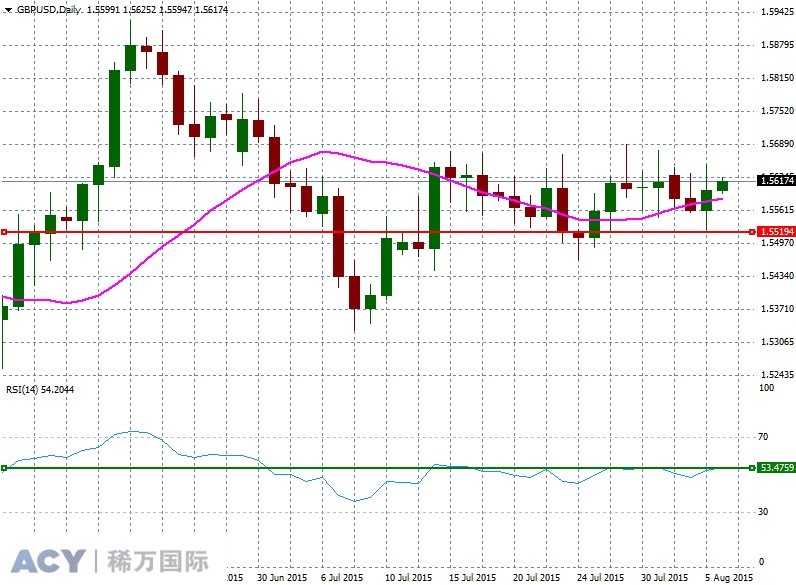Click the date label 30 Jun 2015
Image resolution: width=796 pixels, height=585 pixels.
282,578
